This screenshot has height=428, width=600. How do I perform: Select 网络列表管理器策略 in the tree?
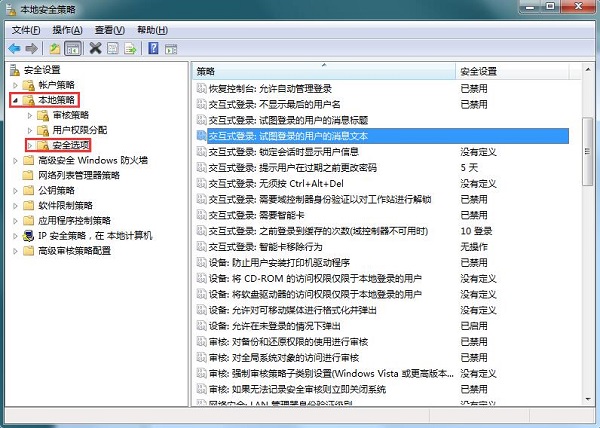point(78,175)
